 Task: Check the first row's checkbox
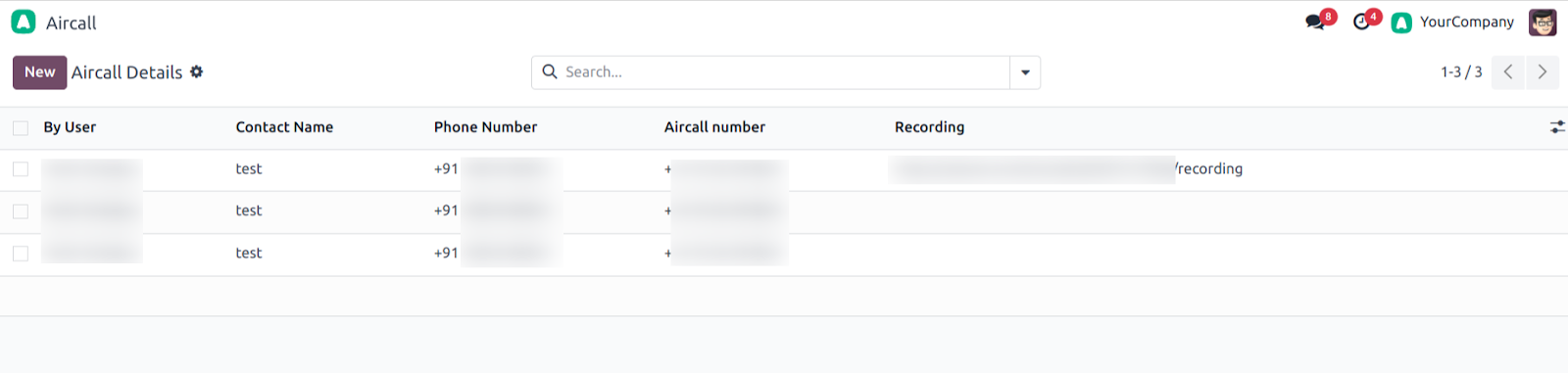click(21, 169)
